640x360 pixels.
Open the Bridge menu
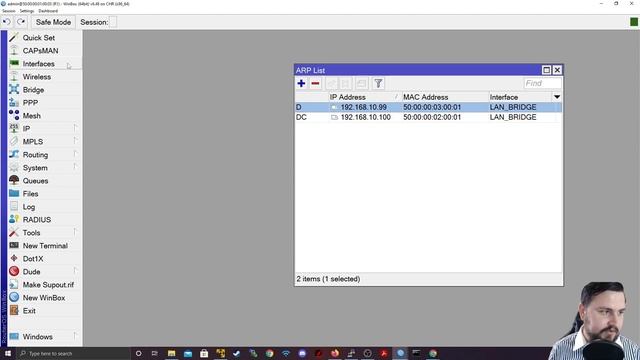(33, 90)
